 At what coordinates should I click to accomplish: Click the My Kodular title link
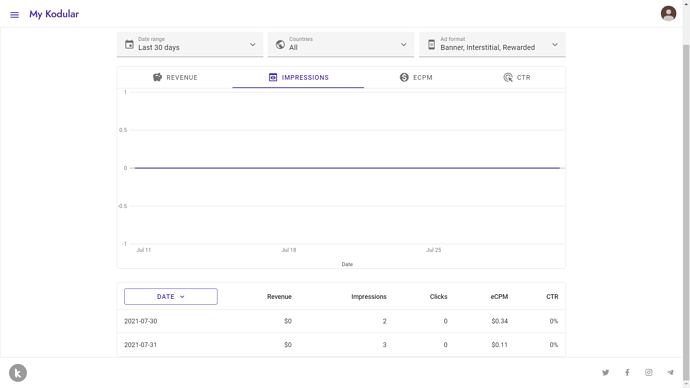pos(54,14)
